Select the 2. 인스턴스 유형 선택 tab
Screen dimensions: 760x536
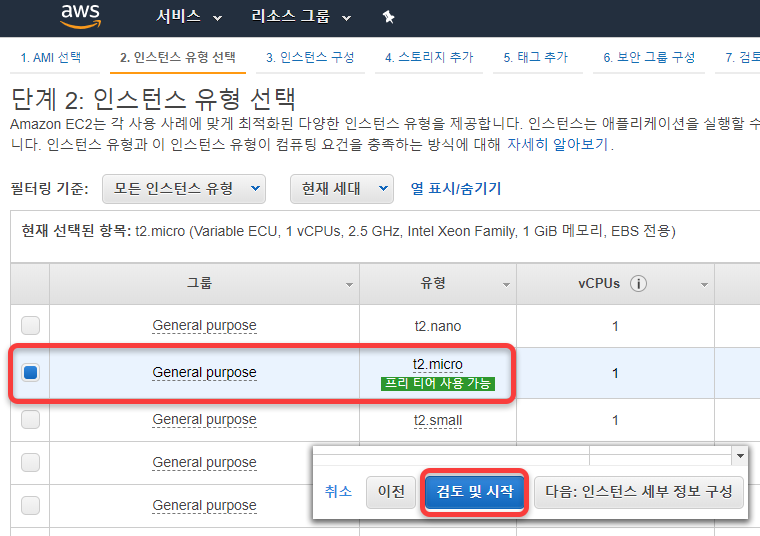(x=178, y=58)
